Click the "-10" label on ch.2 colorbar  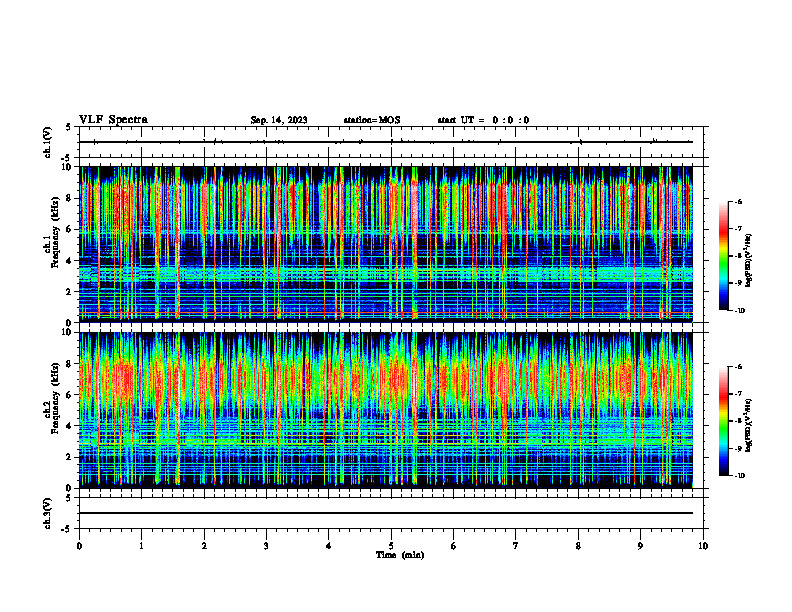[x=740, y=475]
